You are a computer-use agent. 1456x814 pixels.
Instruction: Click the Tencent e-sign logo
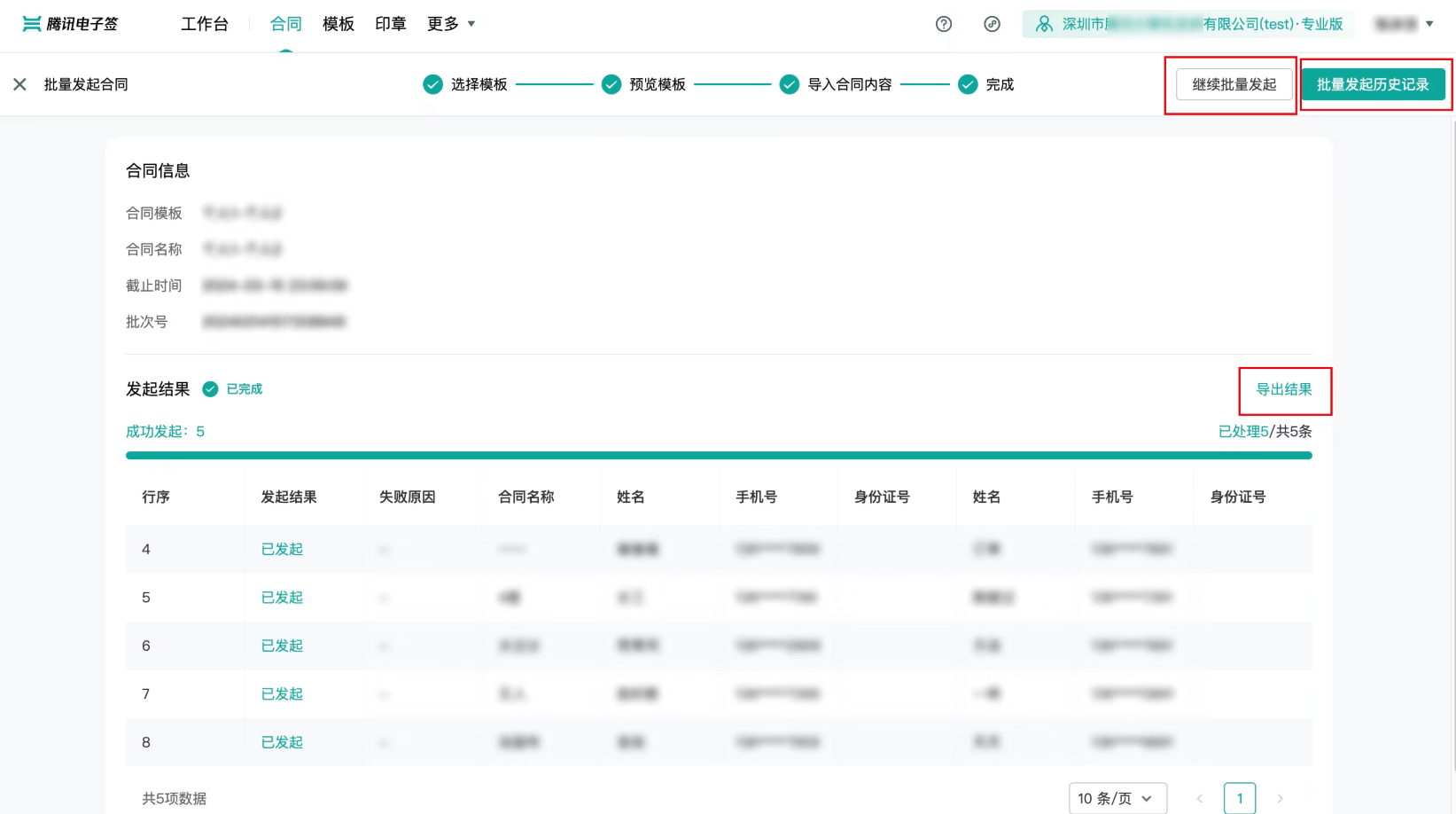(x=70, y=24)
